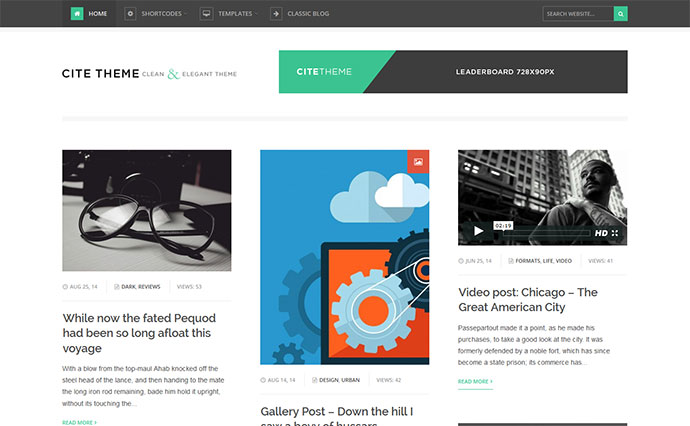Expand the Templates dropdown arrow
The image size is (690, 426).
256,14
